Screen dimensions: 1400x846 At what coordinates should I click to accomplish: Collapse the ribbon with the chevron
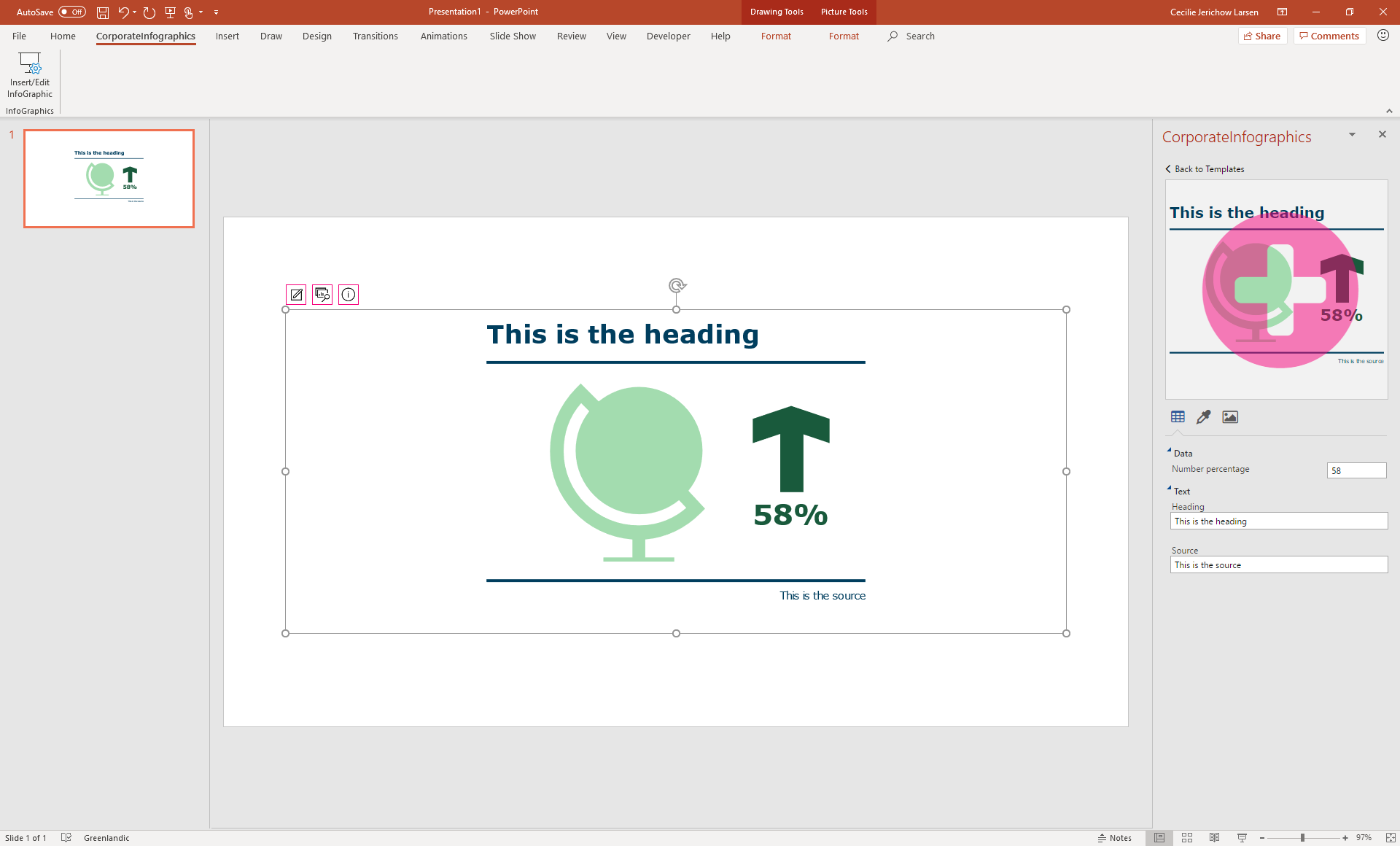coord(1389,111)
